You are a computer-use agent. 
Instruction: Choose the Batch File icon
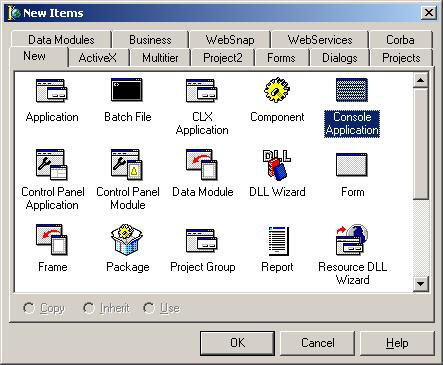127,89
